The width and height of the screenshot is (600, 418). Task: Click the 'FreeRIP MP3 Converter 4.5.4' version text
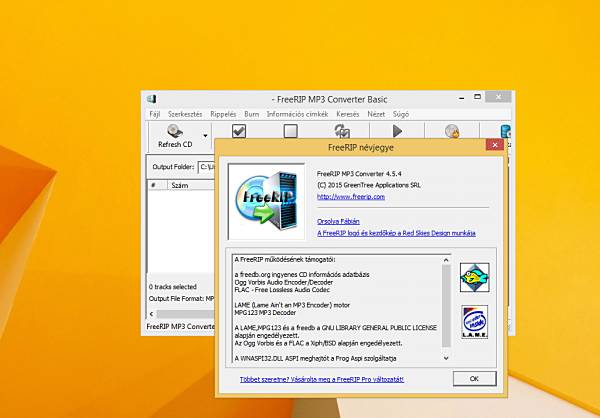[x=359, y=174]
